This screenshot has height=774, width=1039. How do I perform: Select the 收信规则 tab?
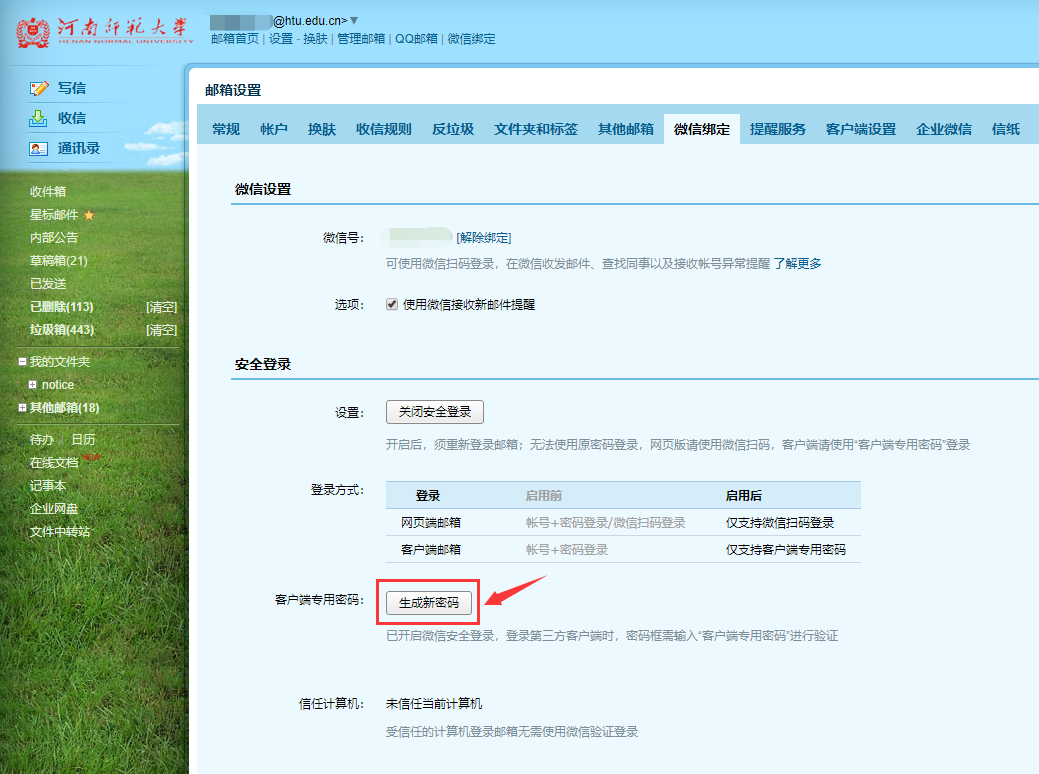(x=383, y=129)
